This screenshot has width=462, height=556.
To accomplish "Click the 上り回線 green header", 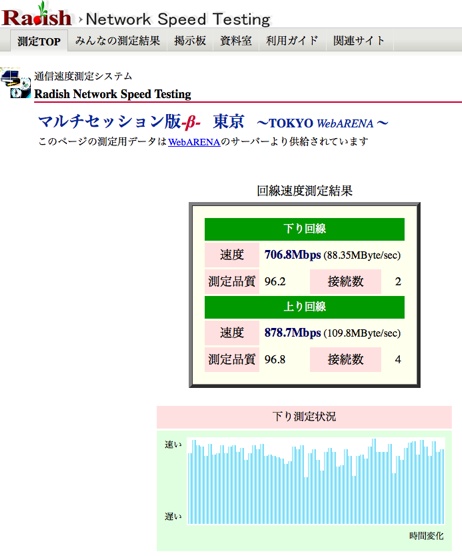I will coord(305,307).
